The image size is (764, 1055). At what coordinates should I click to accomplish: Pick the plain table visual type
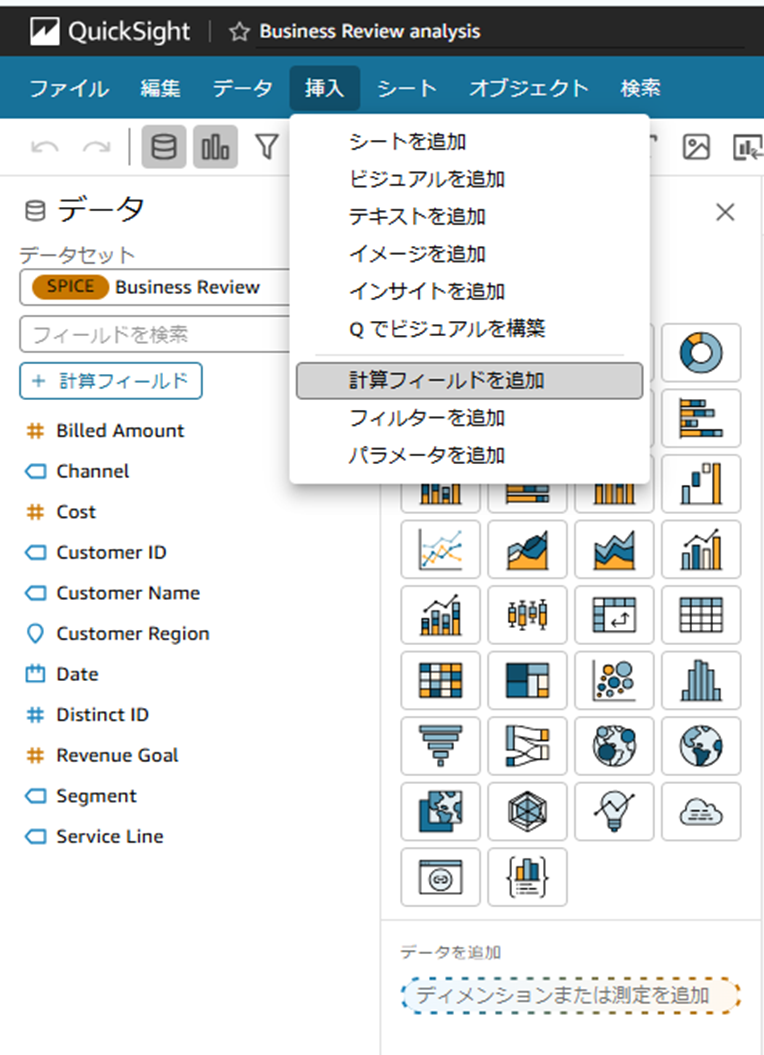tap(701, 614)
